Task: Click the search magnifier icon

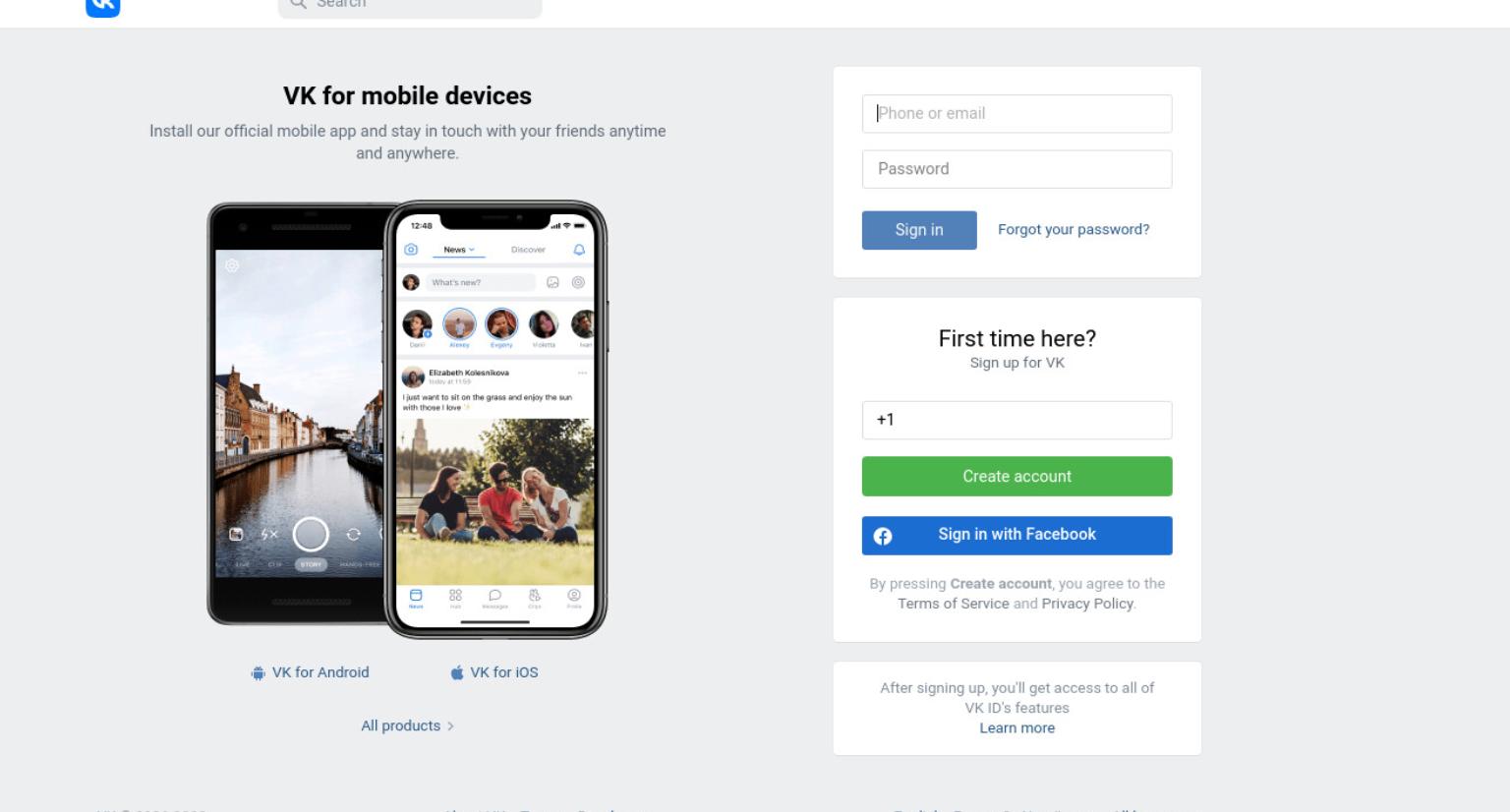Action: tap(298, 4)
